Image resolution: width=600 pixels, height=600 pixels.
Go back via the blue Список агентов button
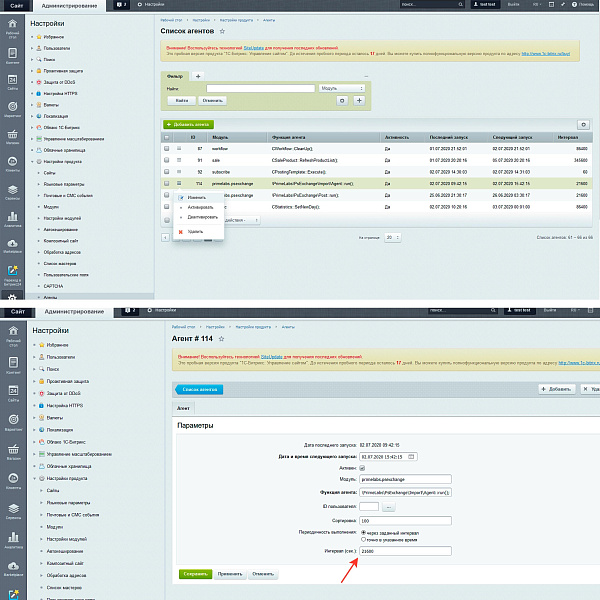coord(199,389)
